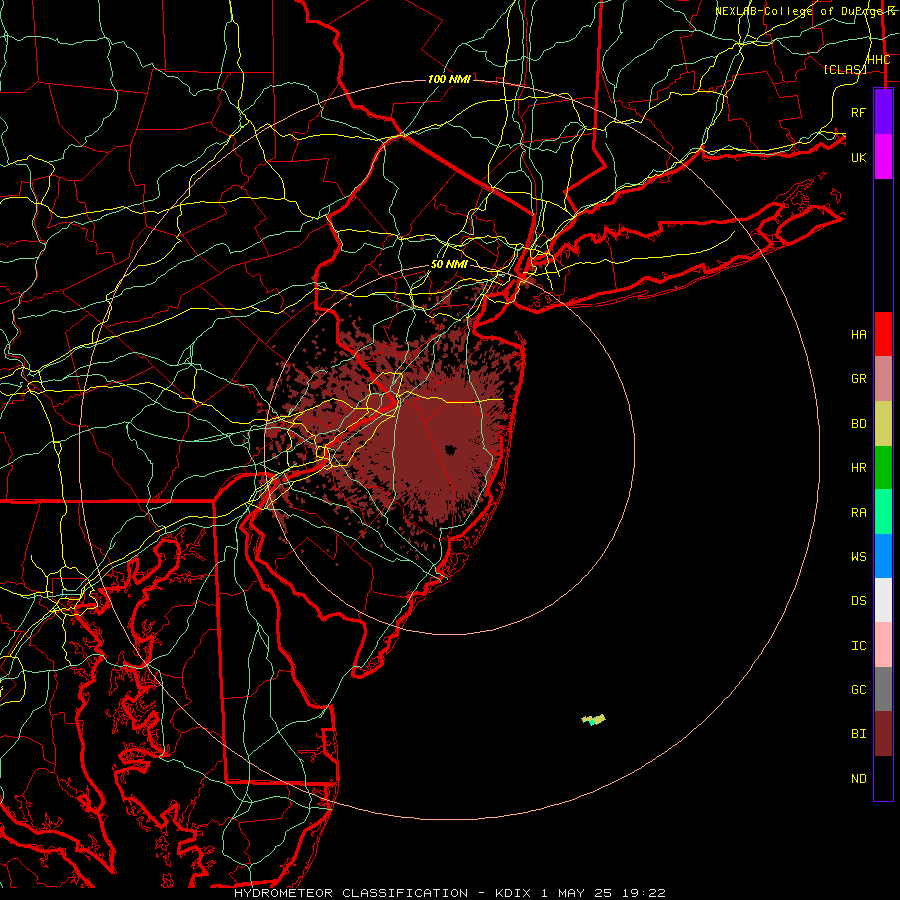Image resolution: width=900 pixels, height=900 pixels.
Task: Click the UK magenta legend swatch
Action: [x=883, y=157]
